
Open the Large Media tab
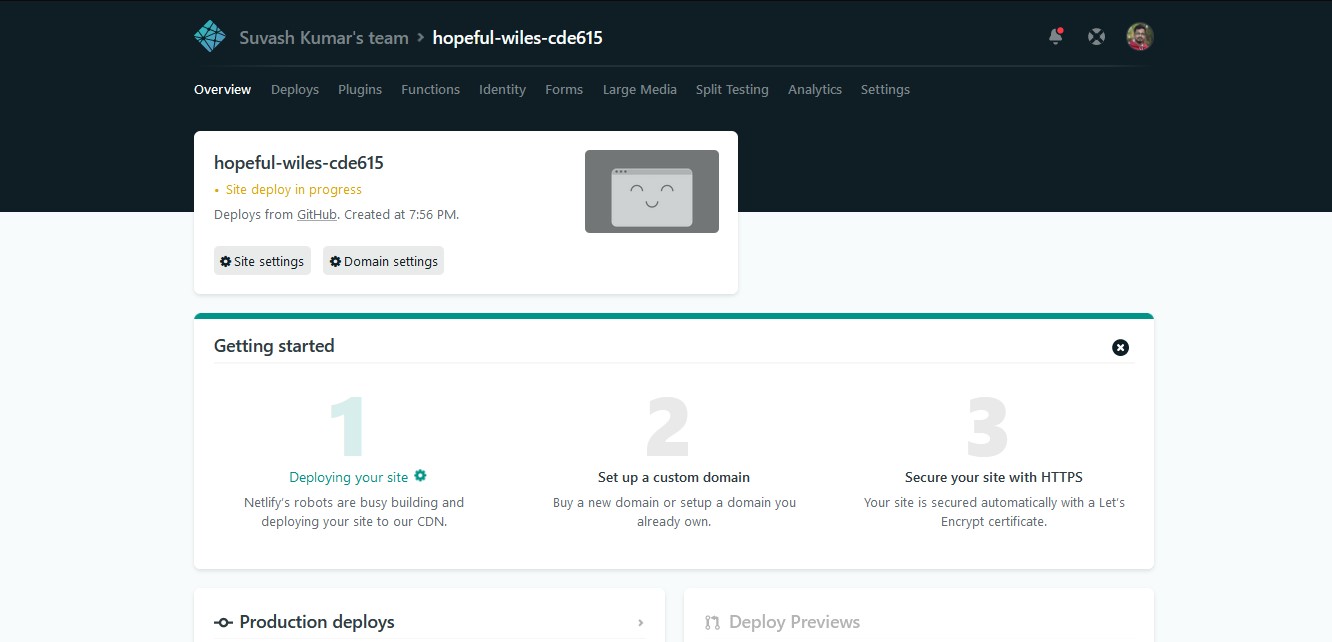click(x=640, y=90)
